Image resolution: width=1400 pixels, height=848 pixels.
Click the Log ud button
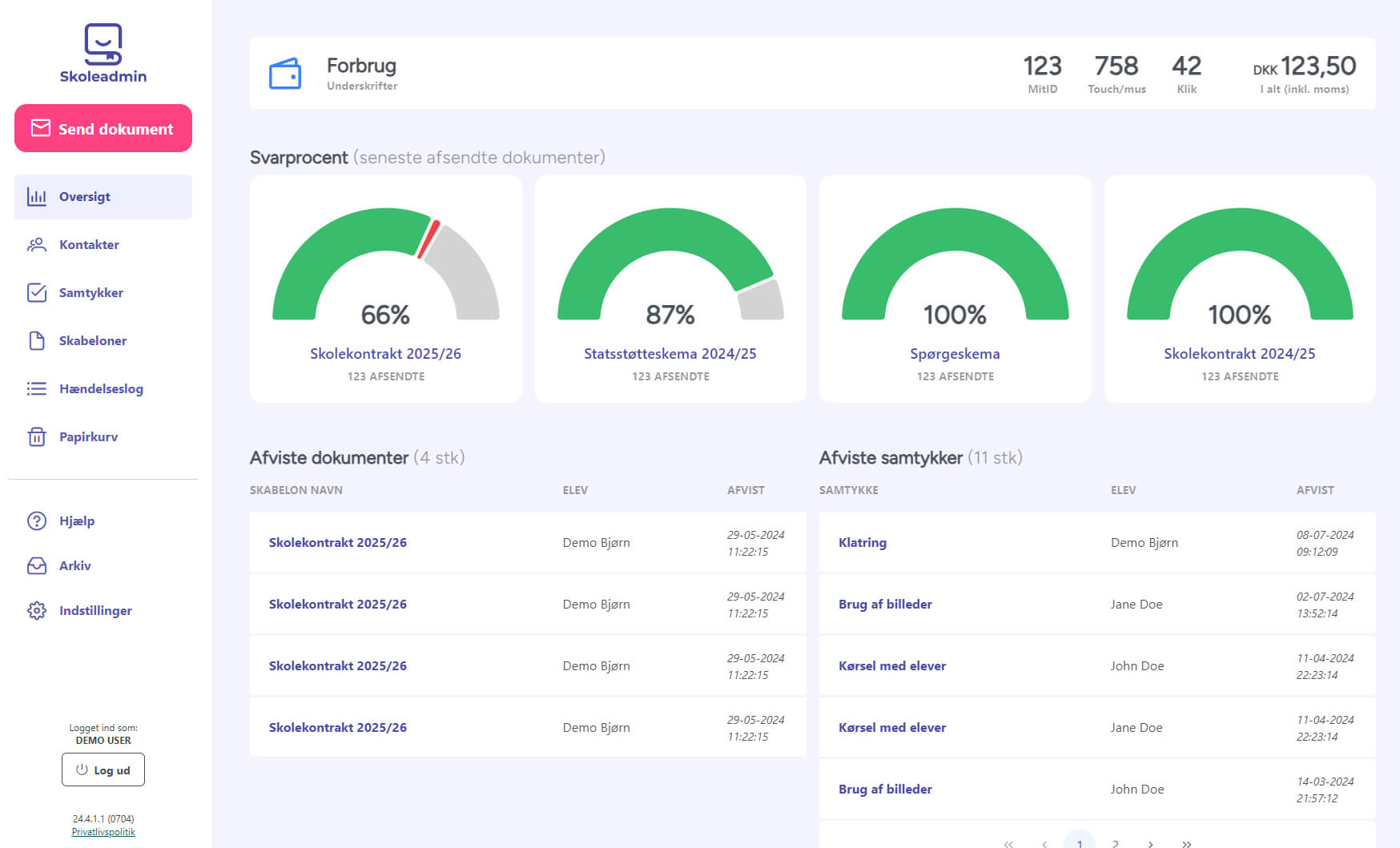tap(103, 770)
